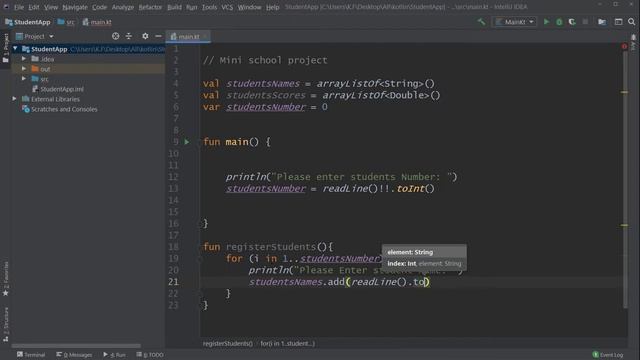Viewport: 640px width, 360px height.
Task: Open the Messages tool window
Action: pos(74,355)
